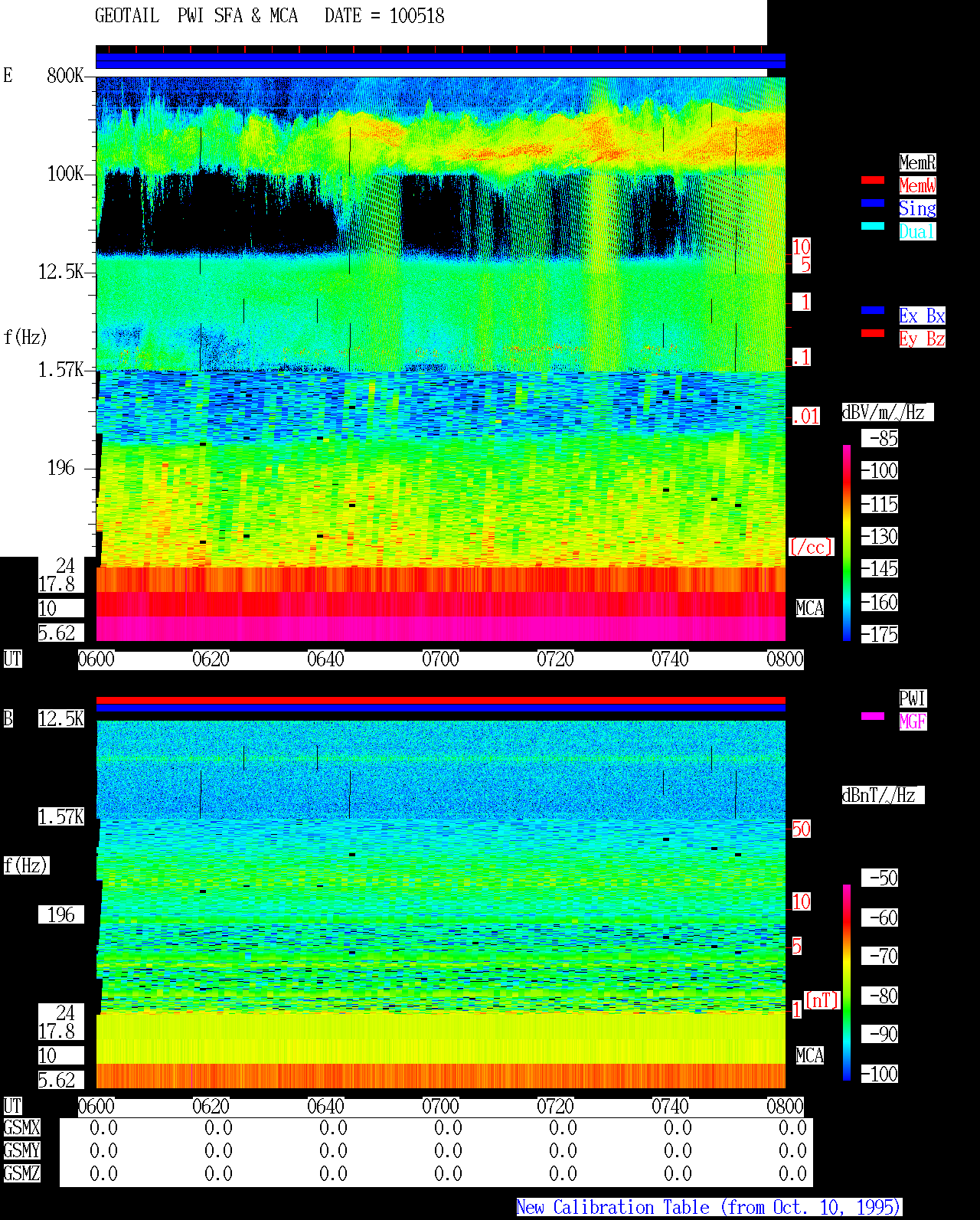Image resolution: width=980 pixels, height=1220 pixels.
Task: Click the blue Sing legend swatch
Action: [x=873, y=203]
